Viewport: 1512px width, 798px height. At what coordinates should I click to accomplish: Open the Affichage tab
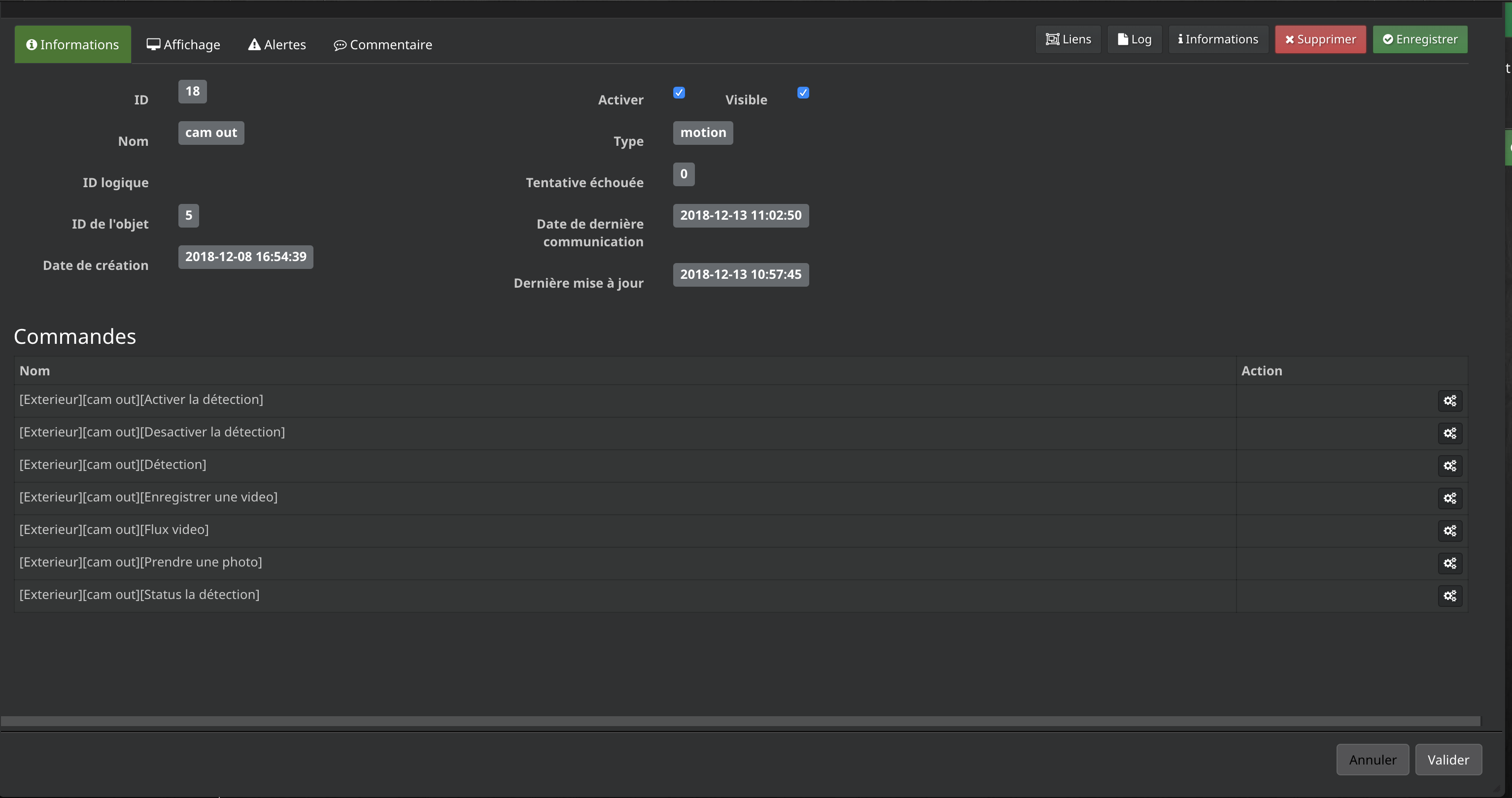tap(184, 45)
